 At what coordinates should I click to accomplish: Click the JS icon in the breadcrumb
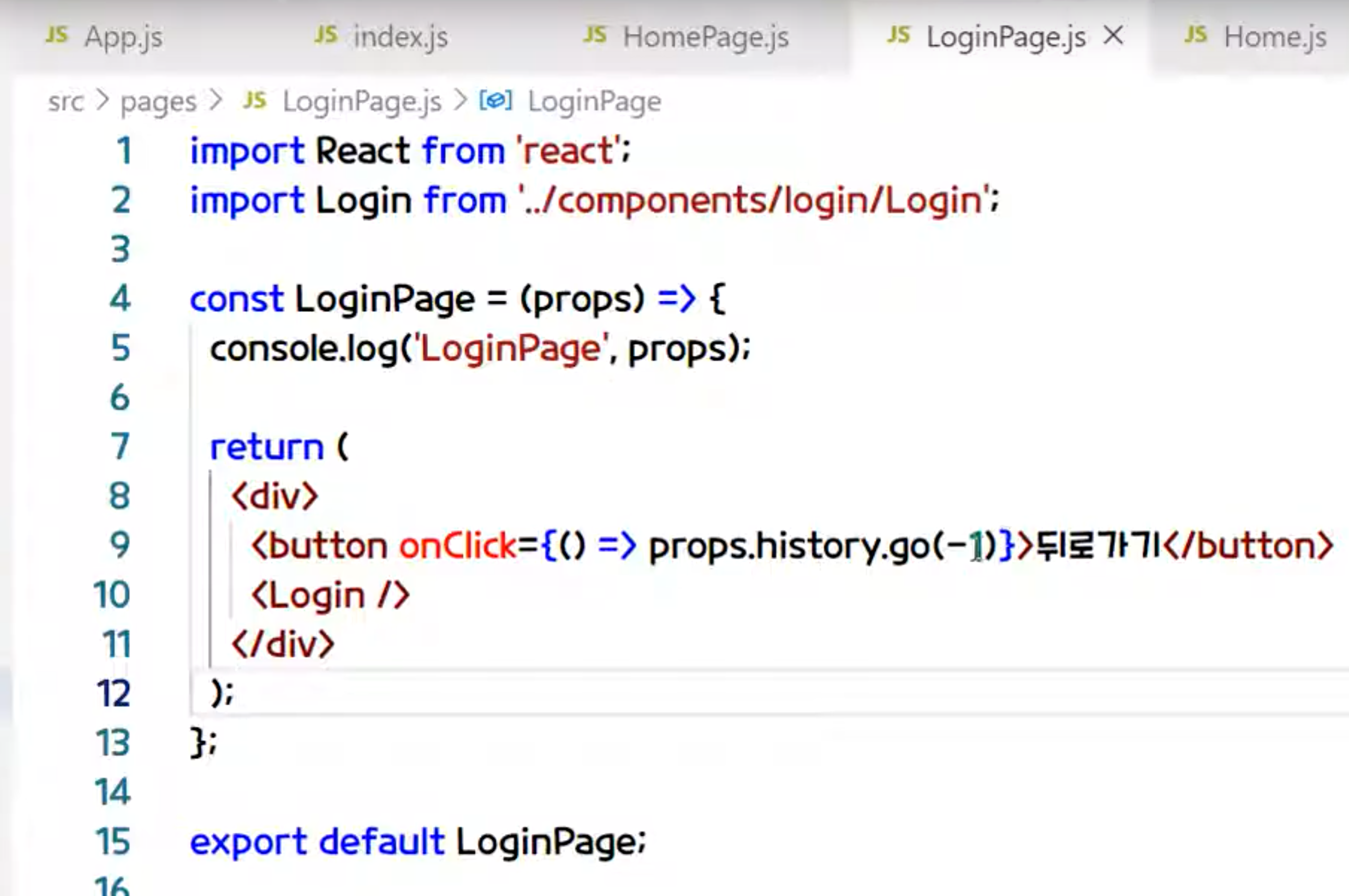(255, 100)
